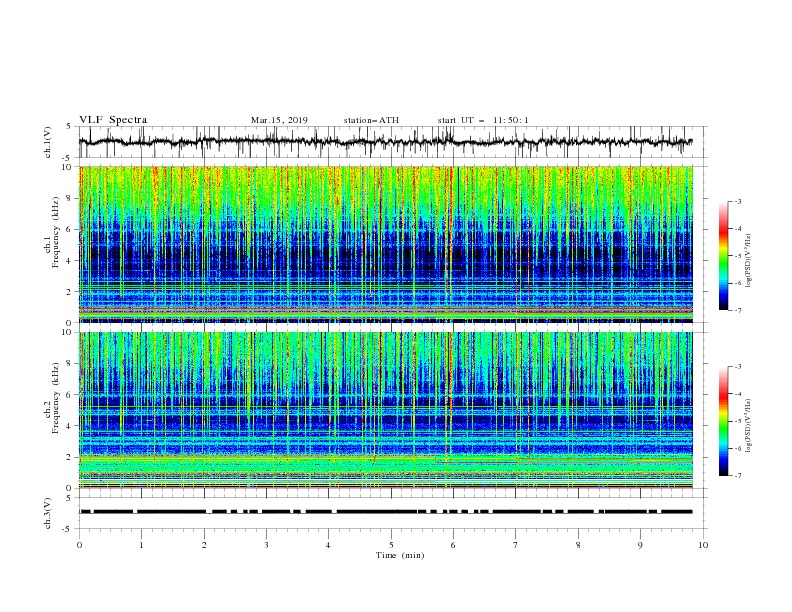Click the "5" tick on the time axis
The image size is (792, 612).
click(x=391, y=545)
